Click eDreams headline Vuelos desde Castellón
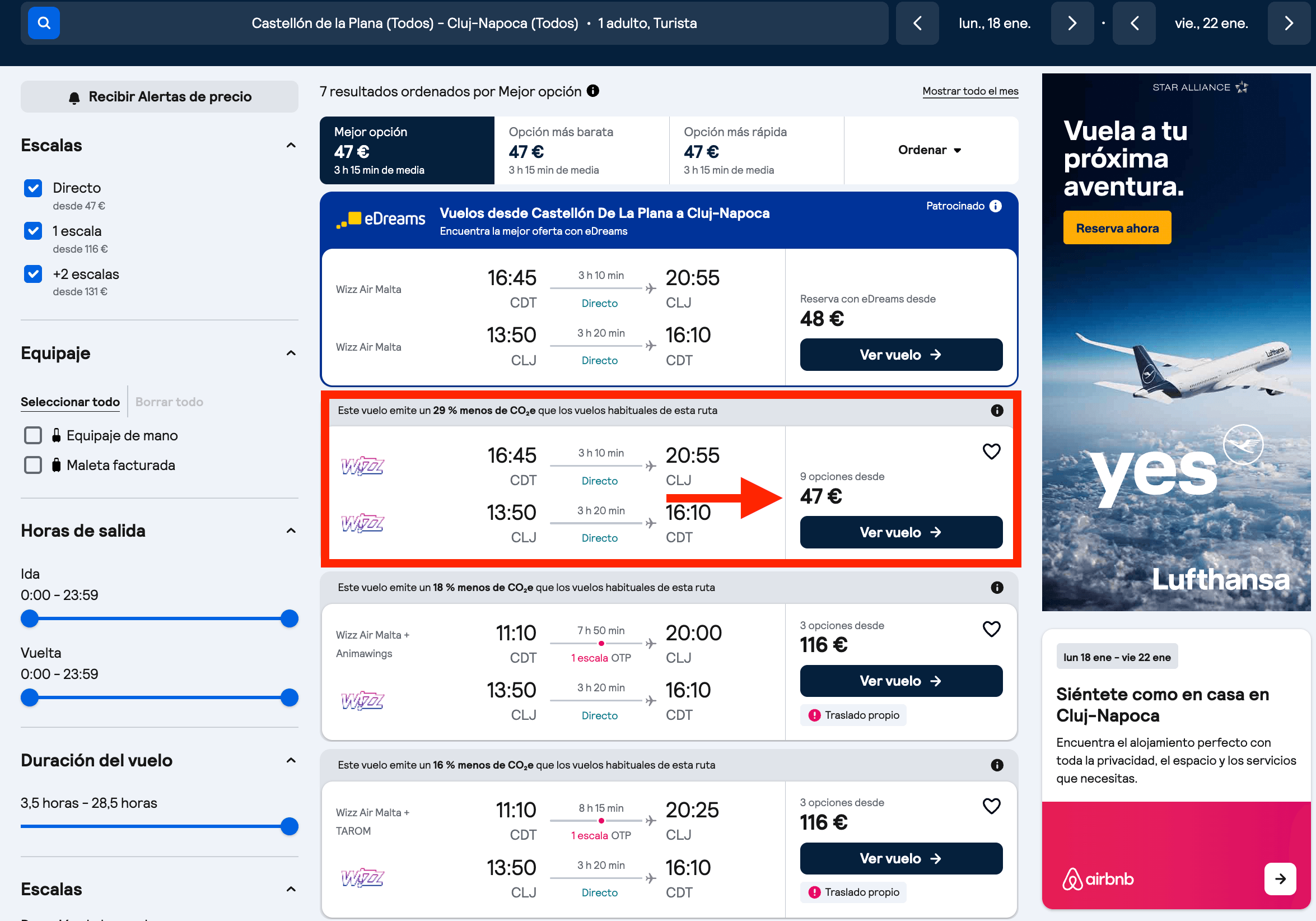 (x=604, y=213)
